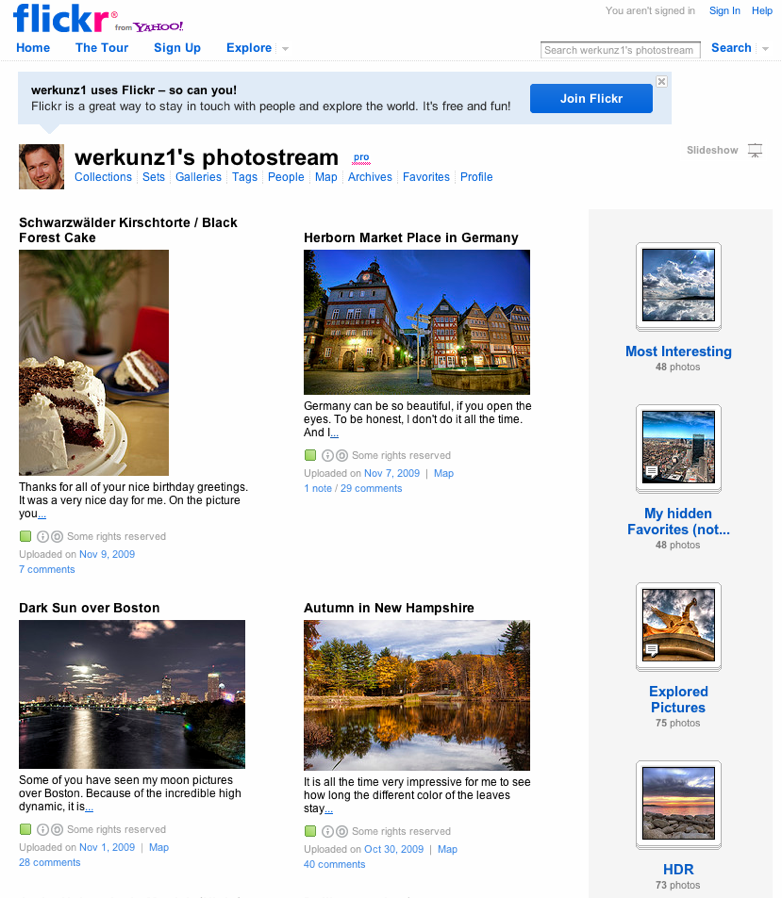
Task: Open The Tour page
Action: tap(101, 48)
